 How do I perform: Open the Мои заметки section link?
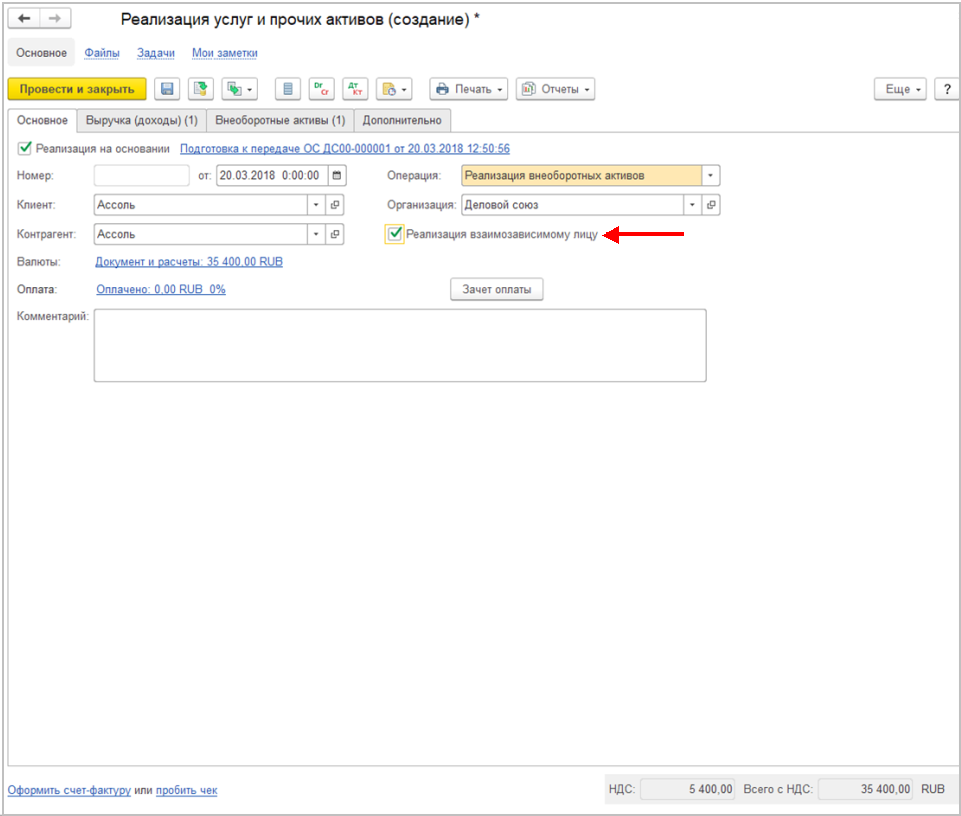[x=224, y=53]
